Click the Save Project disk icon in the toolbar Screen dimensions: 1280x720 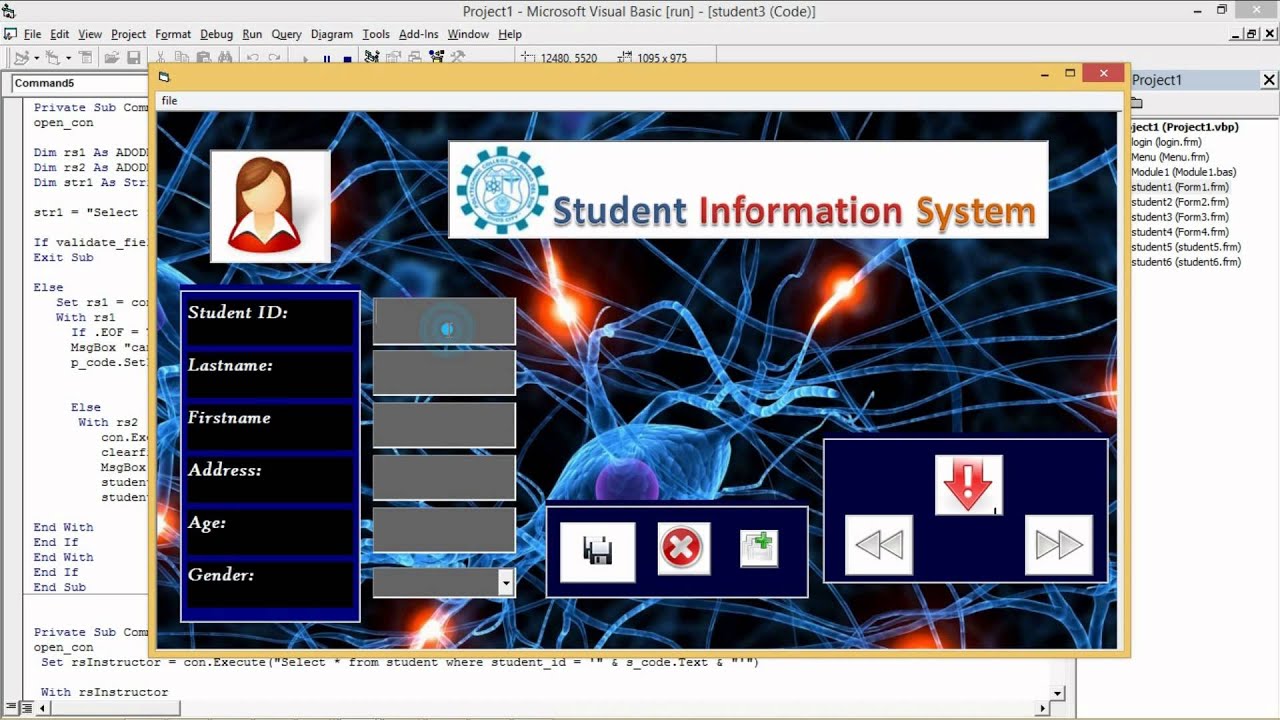tap(133, 58)
